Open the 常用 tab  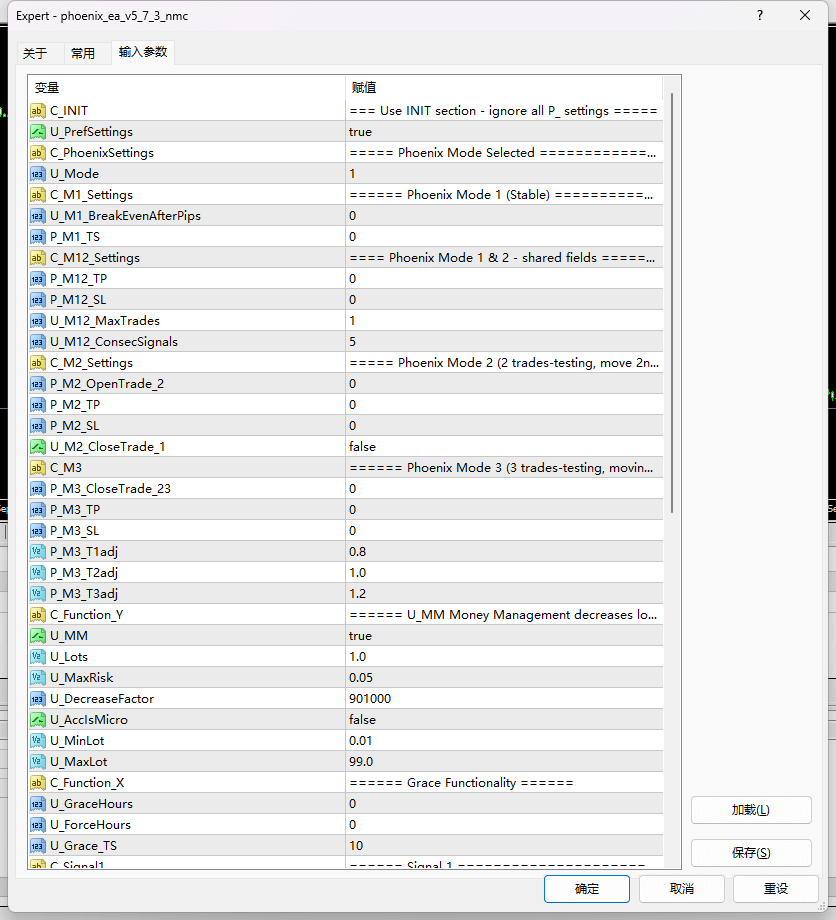83,53
